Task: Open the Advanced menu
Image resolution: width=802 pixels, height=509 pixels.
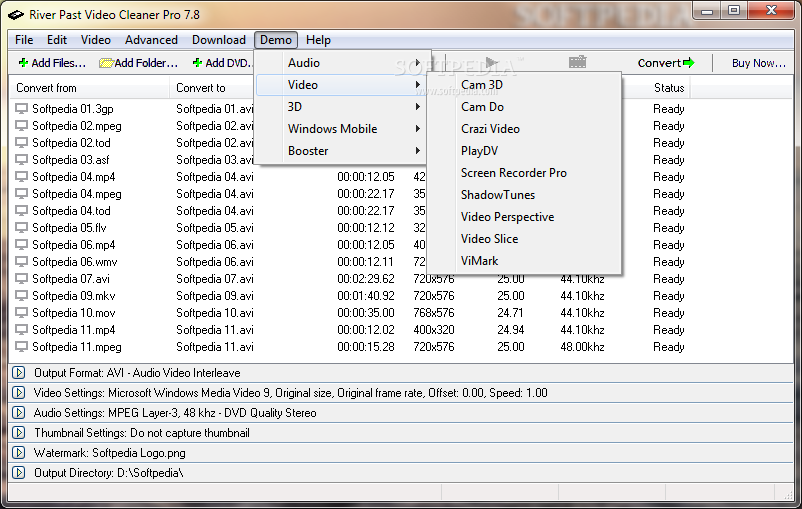Action: click(x=151, y=40)
